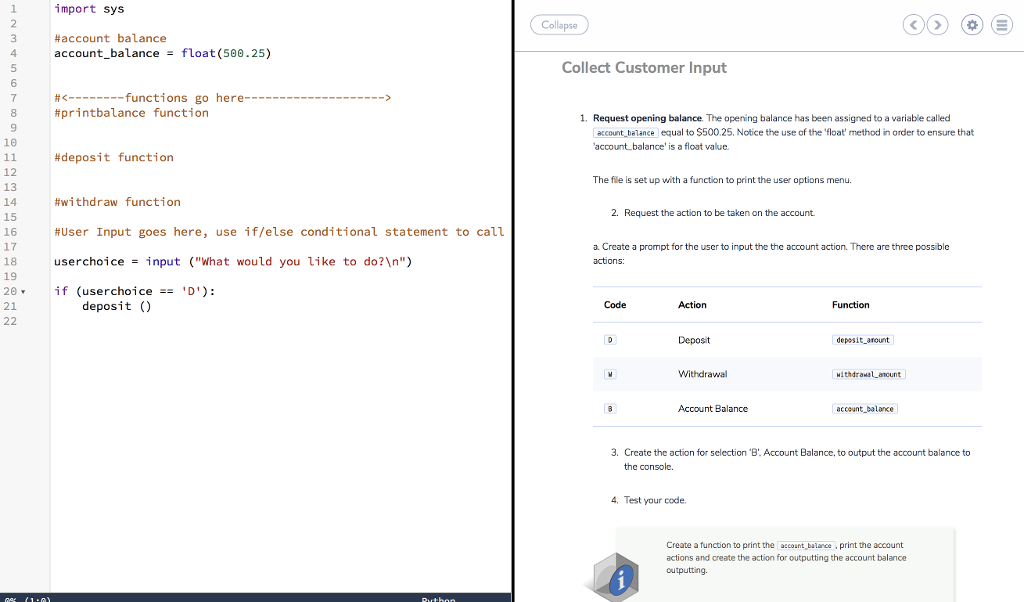Click line number 18 in gutter
This screenshot has height=602, width=1024.
pyautogui.click(x=10, y=262)
